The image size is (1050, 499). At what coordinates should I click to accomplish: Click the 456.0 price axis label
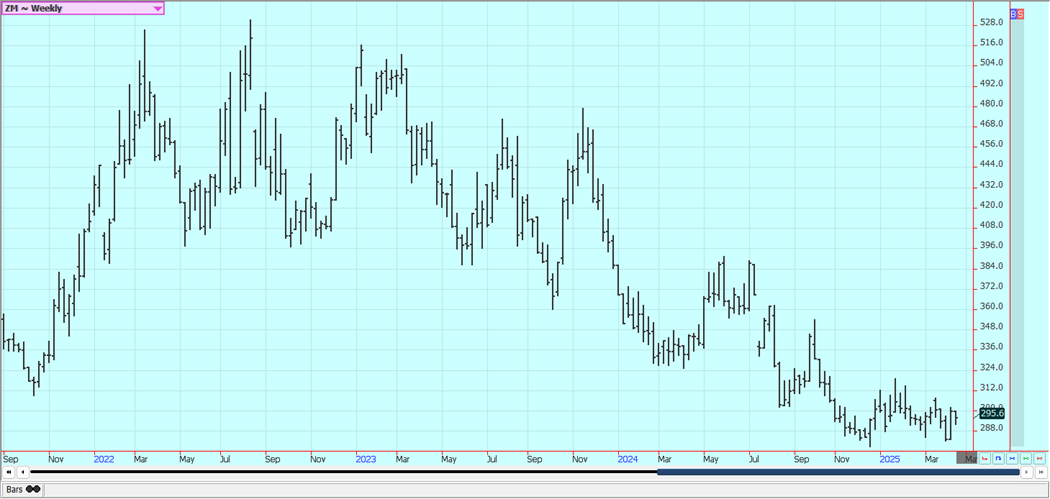(992, 144)
